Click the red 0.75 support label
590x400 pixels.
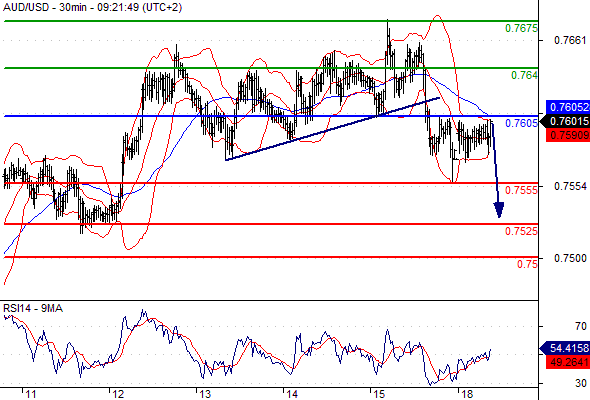coord(527,264)
